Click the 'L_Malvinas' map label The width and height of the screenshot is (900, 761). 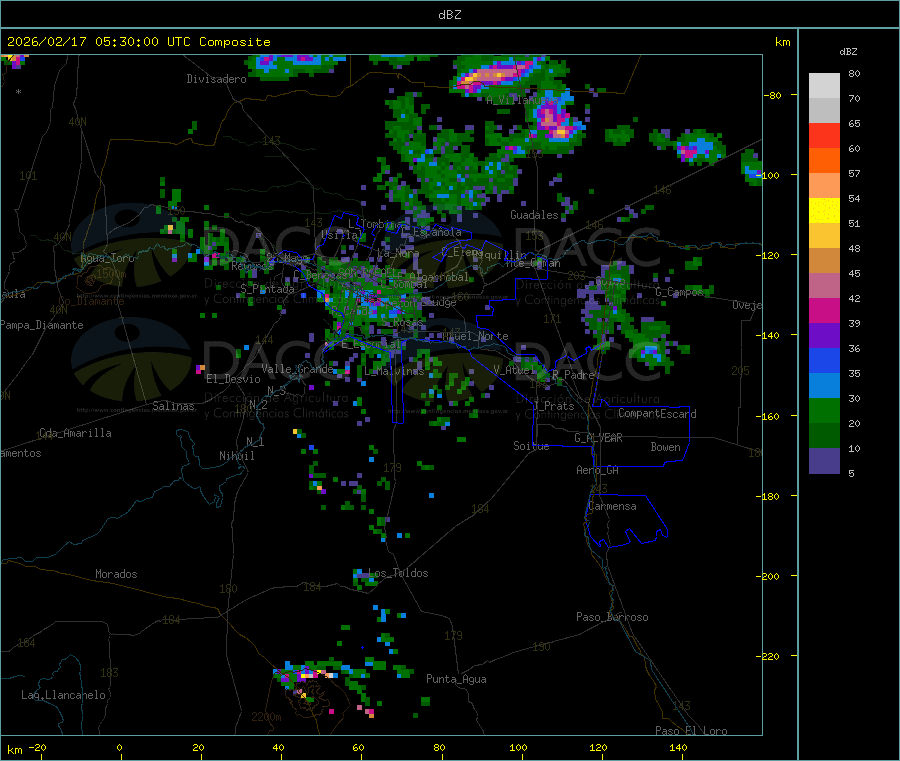(394, 372)
